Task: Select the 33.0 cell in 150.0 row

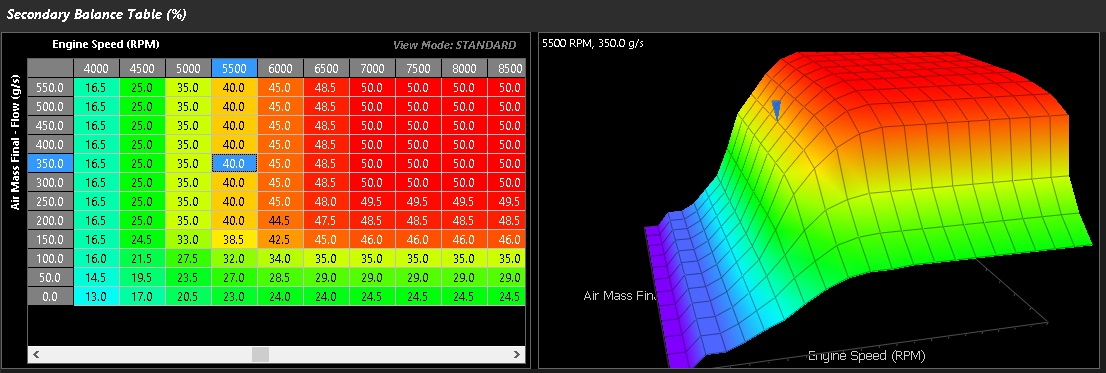Action: [188, 239]
